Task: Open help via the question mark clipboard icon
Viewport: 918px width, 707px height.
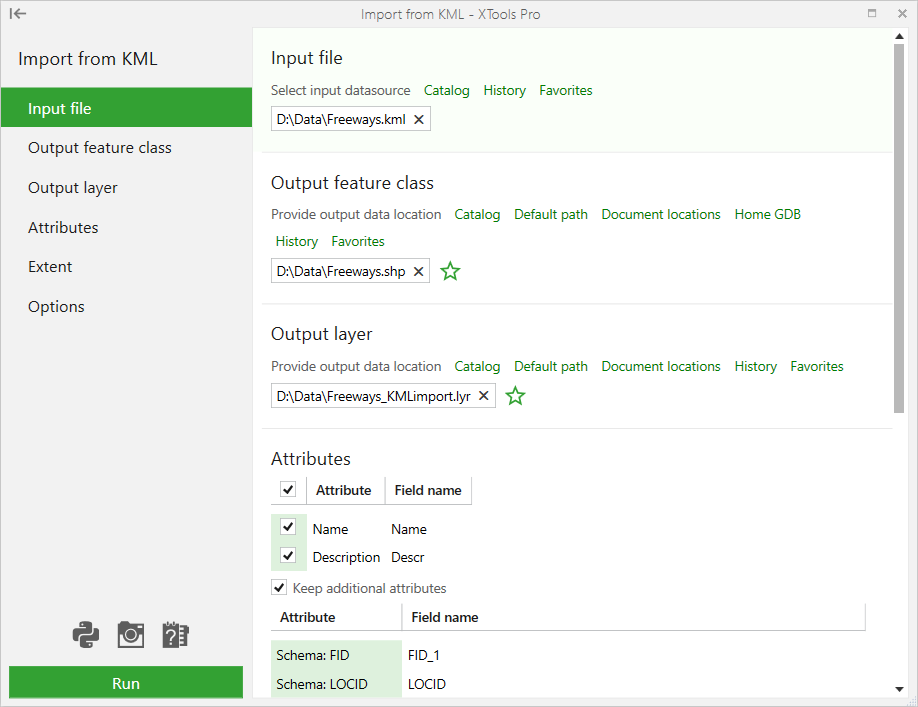Action: click(175, 634)
